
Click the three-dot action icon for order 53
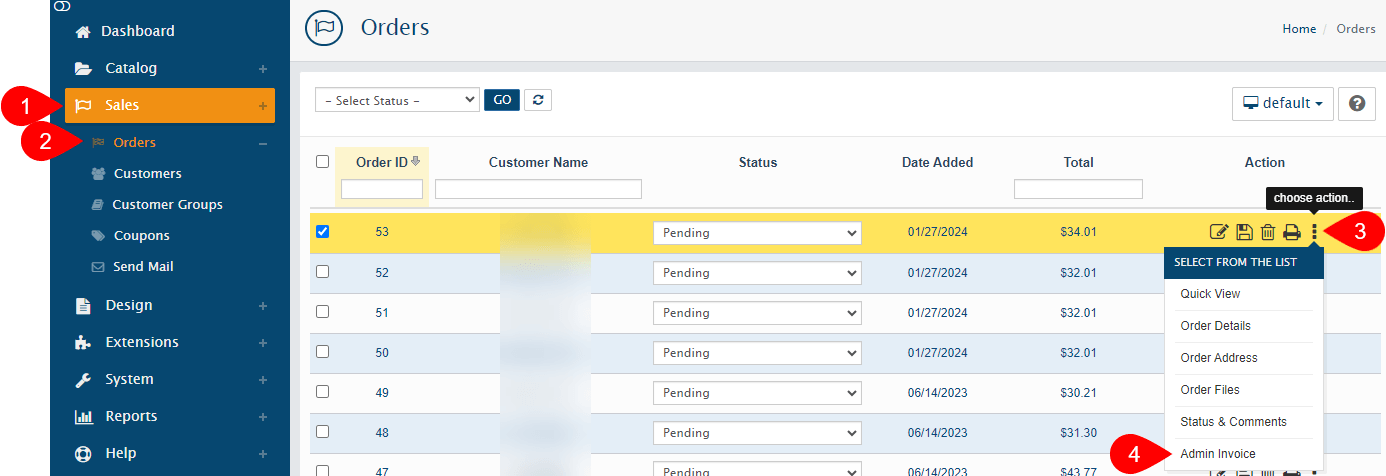[1314, 233]
